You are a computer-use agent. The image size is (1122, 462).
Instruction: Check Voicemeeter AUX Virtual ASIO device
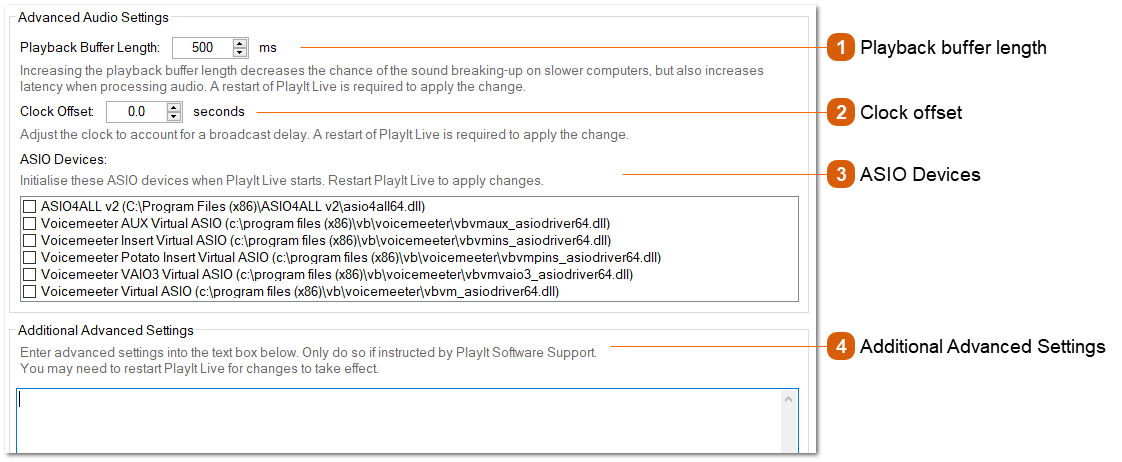click(x=30, y=223)
